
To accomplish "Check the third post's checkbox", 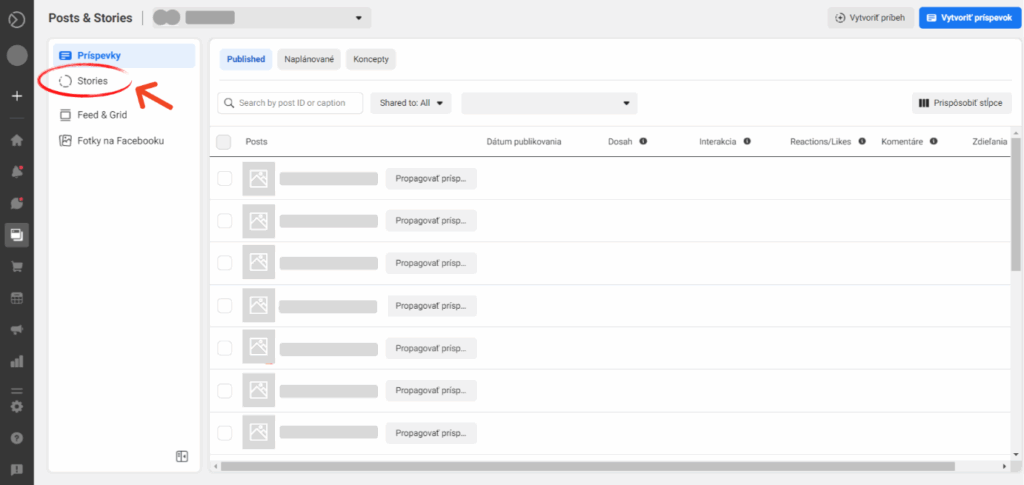I will point(225,262).
